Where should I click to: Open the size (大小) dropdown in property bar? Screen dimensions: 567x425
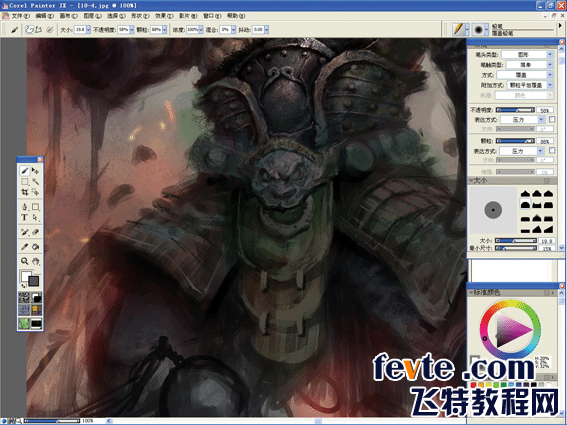click(88, 30)
